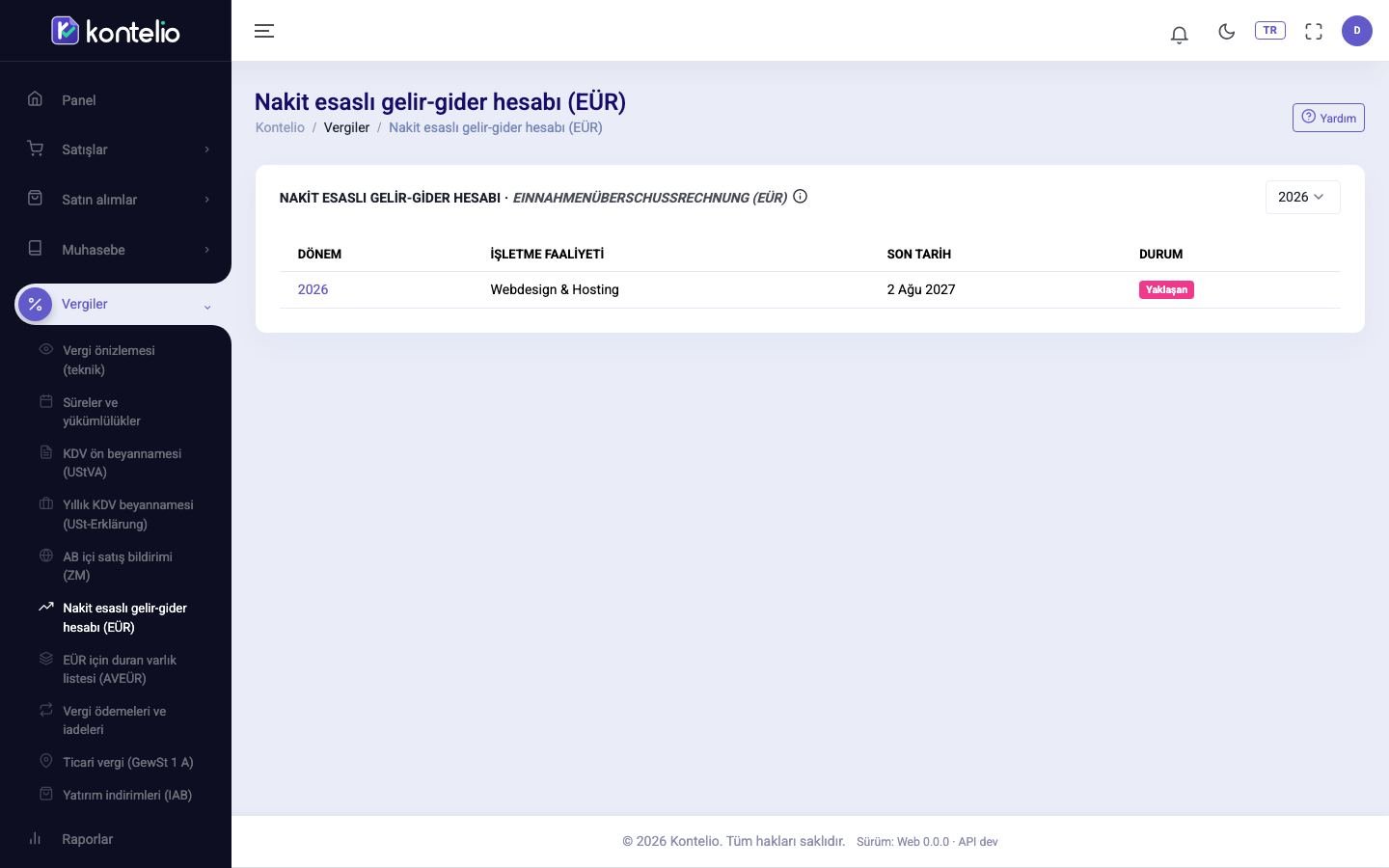Open the 2026 year dropdown

pyautogui.click(x=1302, y=197)
